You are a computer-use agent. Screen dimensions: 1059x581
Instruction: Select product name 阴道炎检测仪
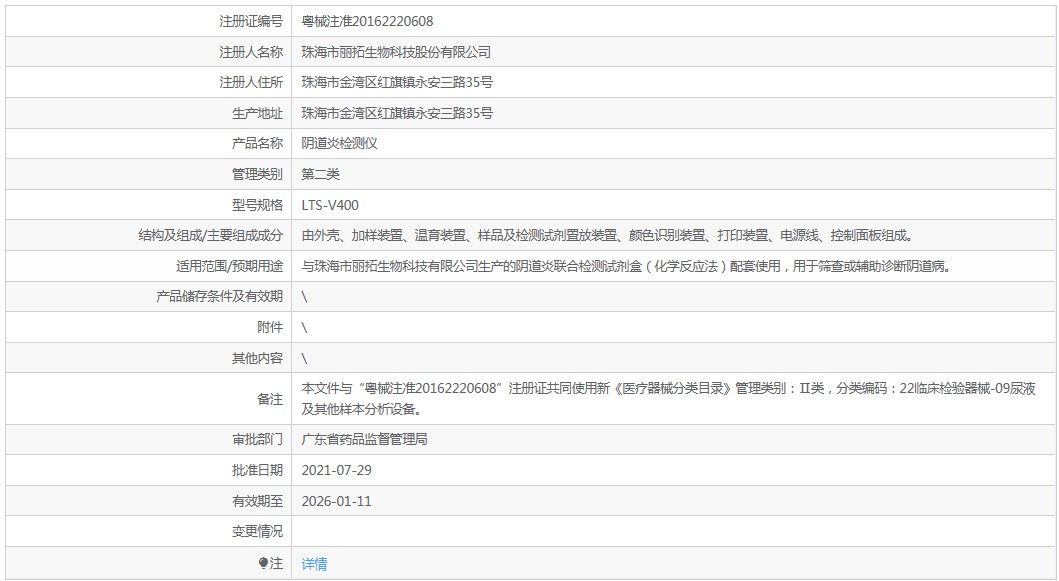339,143
